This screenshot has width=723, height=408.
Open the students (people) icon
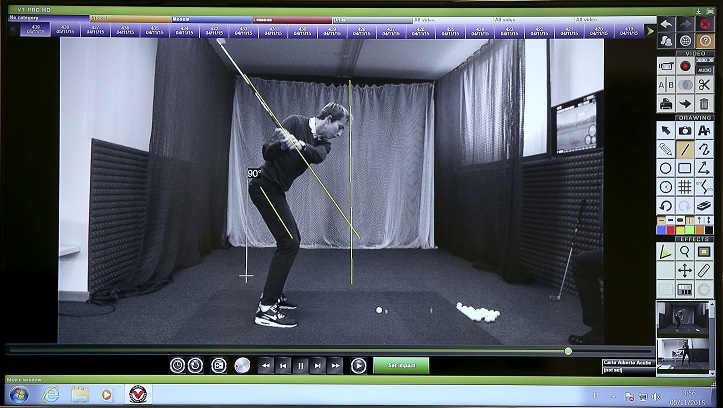pyautogui.click(x=666, y=41)
